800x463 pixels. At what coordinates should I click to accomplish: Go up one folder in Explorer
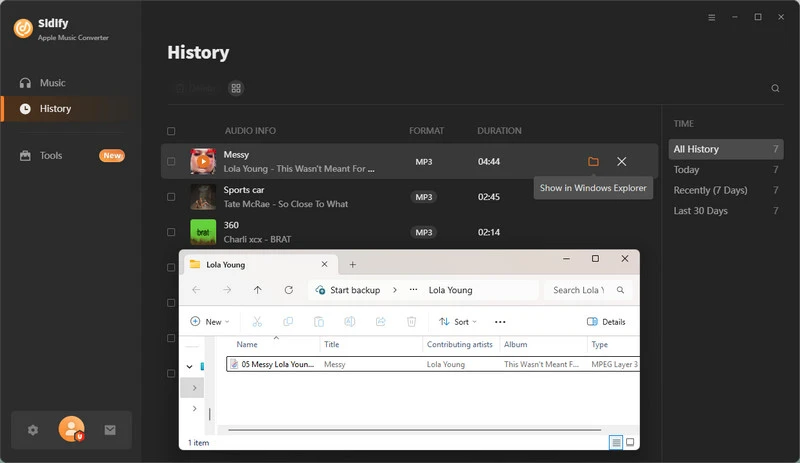[258, 290]
